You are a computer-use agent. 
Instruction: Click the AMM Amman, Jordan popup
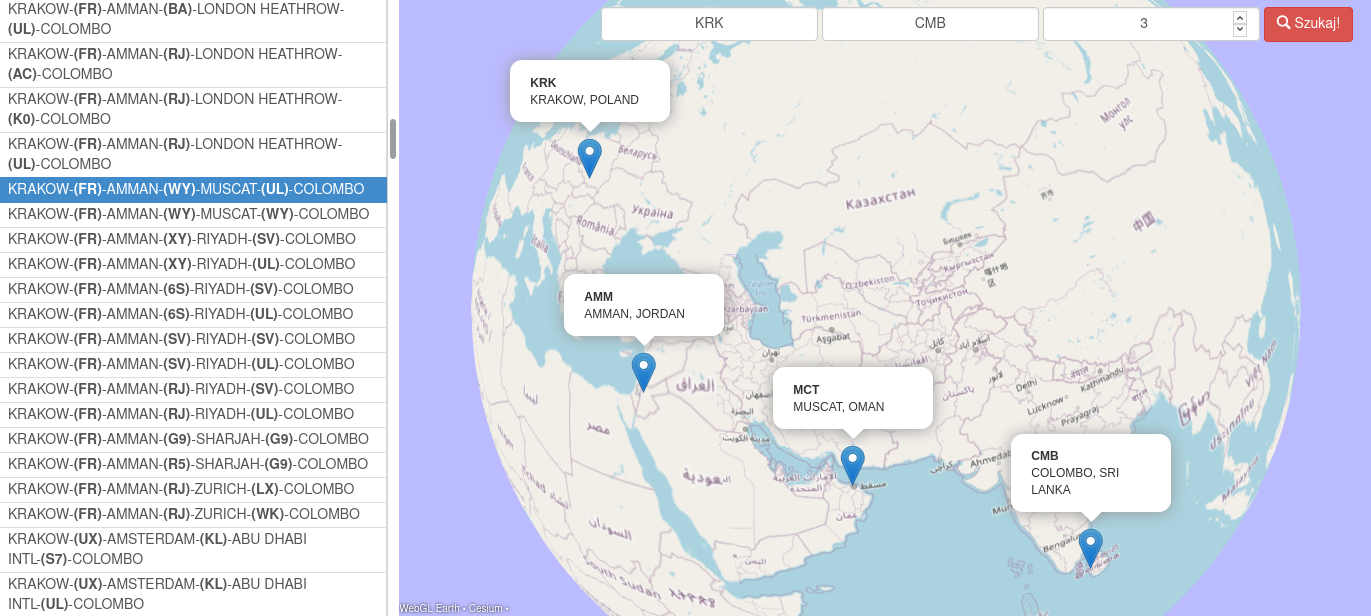[x=644, y=305]
